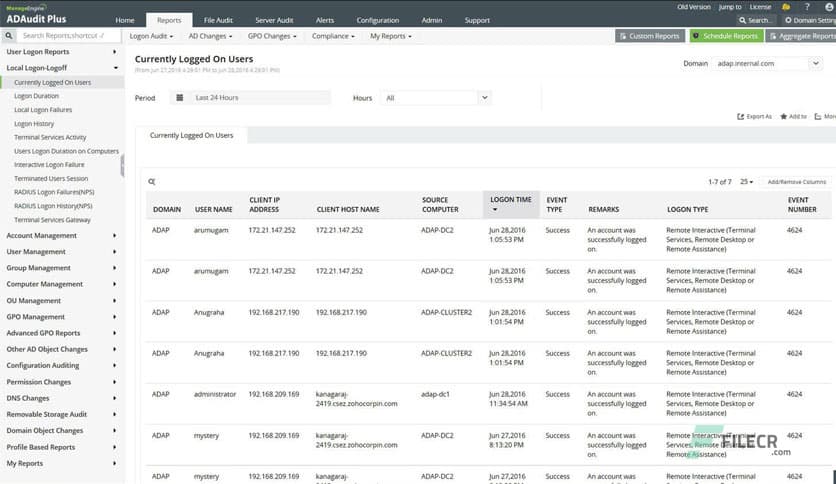Open the GPO Changes dropdown menu

tap(272, 36)
